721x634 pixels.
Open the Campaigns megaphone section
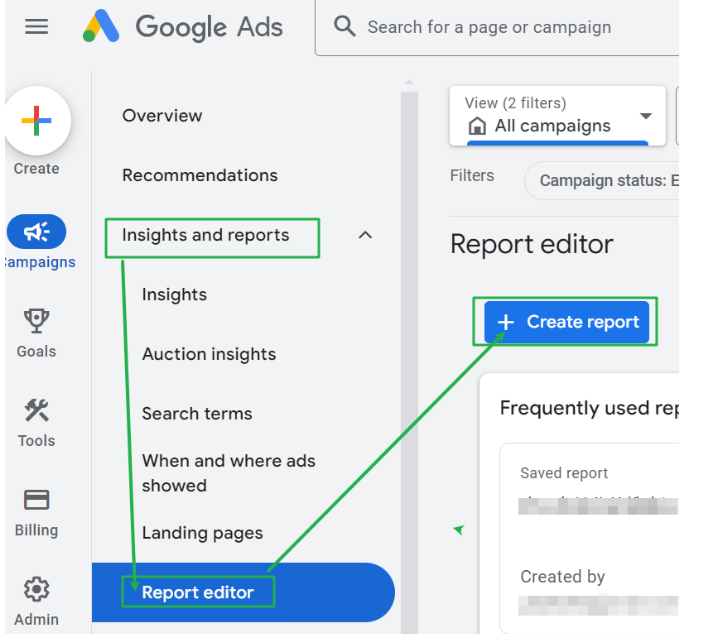[x=36, y=231]
